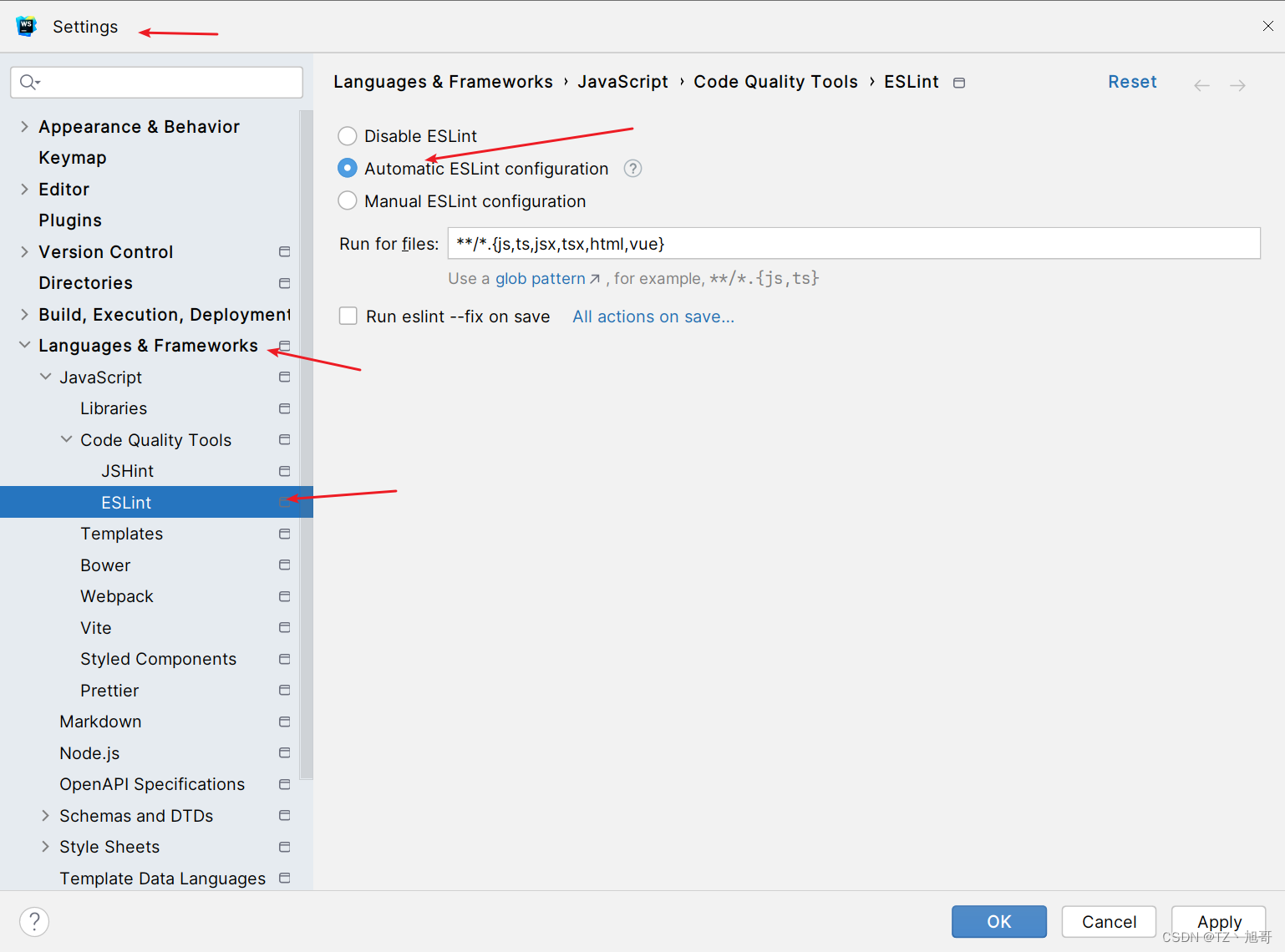Viewport: 1285px width, 952px height.
Task: Collapse the JavaScript tree node
Action: tap(45, 377)
